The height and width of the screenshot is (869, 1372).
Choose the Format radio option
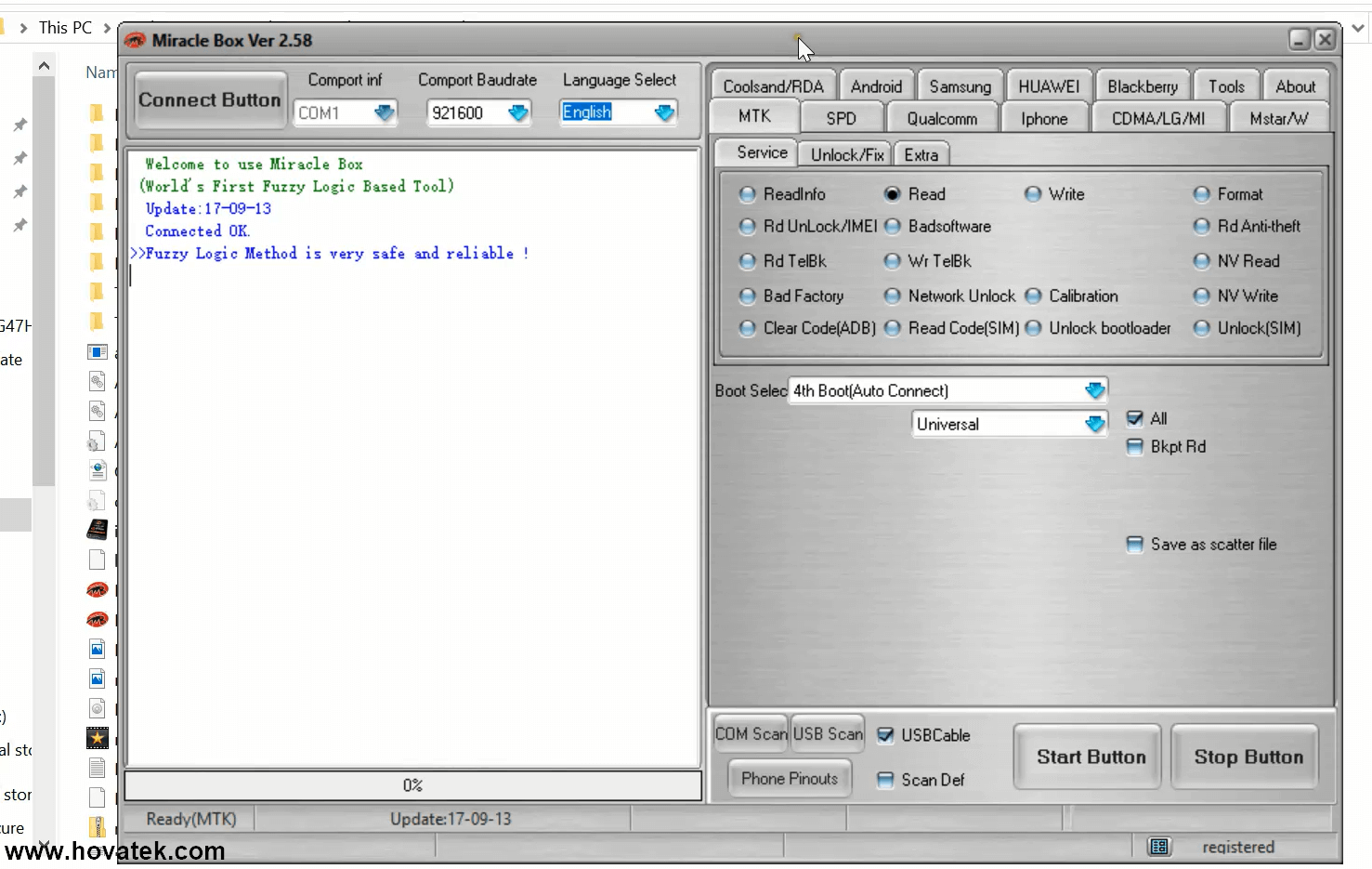pyautogui.click(x=1202, y=194)
